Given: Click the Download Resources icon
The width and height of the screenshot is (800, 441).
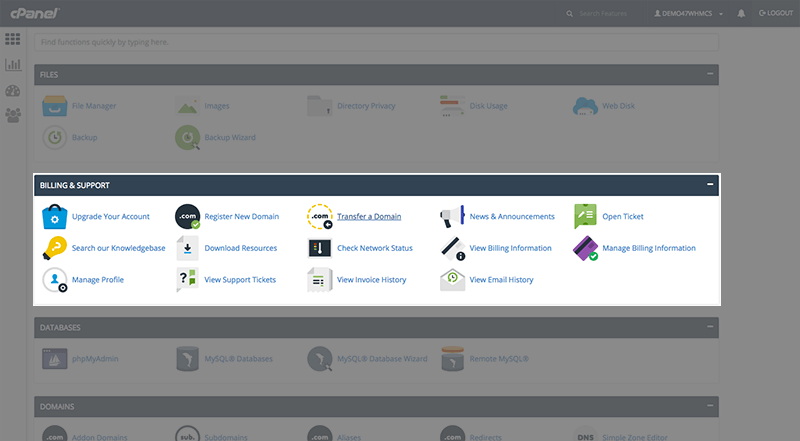Looking at the screenshot, I should click(x=187, y=248).
